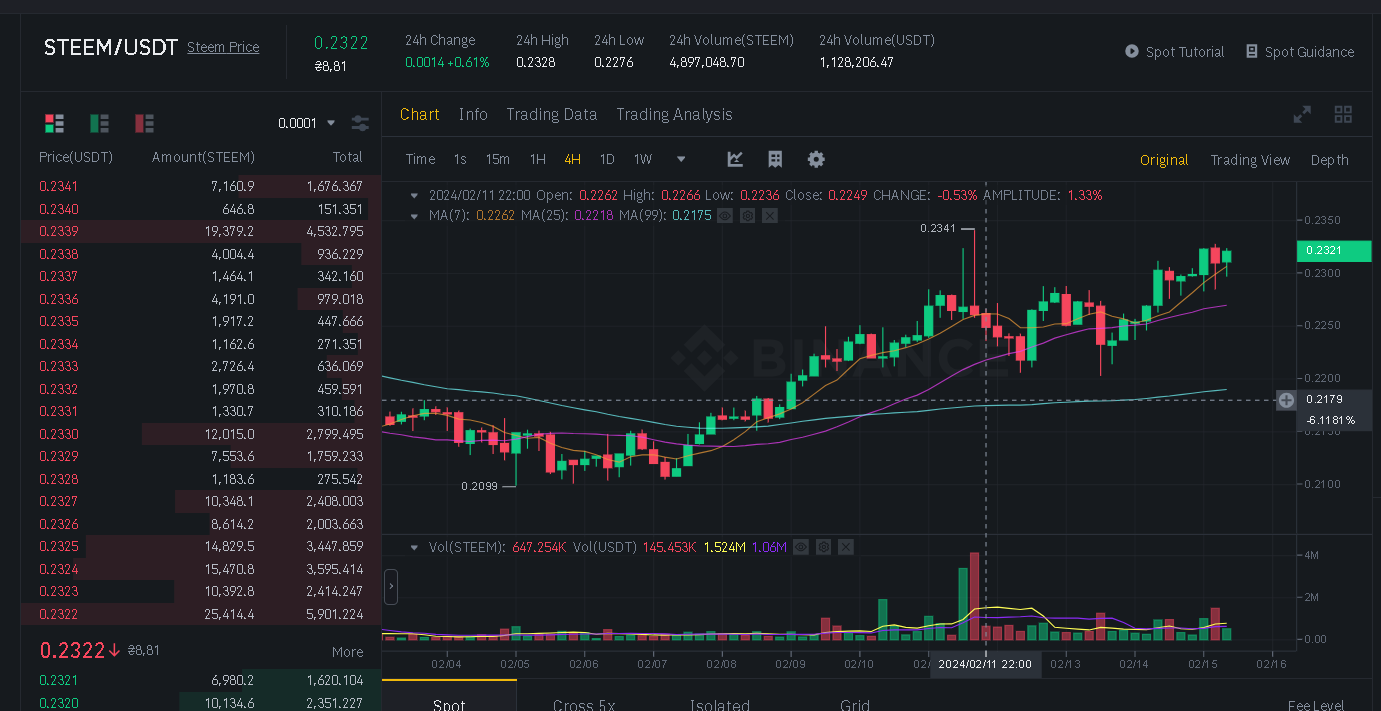
Task: Click the crosshair plus icon on price axis
Action: click(1286, 400)
